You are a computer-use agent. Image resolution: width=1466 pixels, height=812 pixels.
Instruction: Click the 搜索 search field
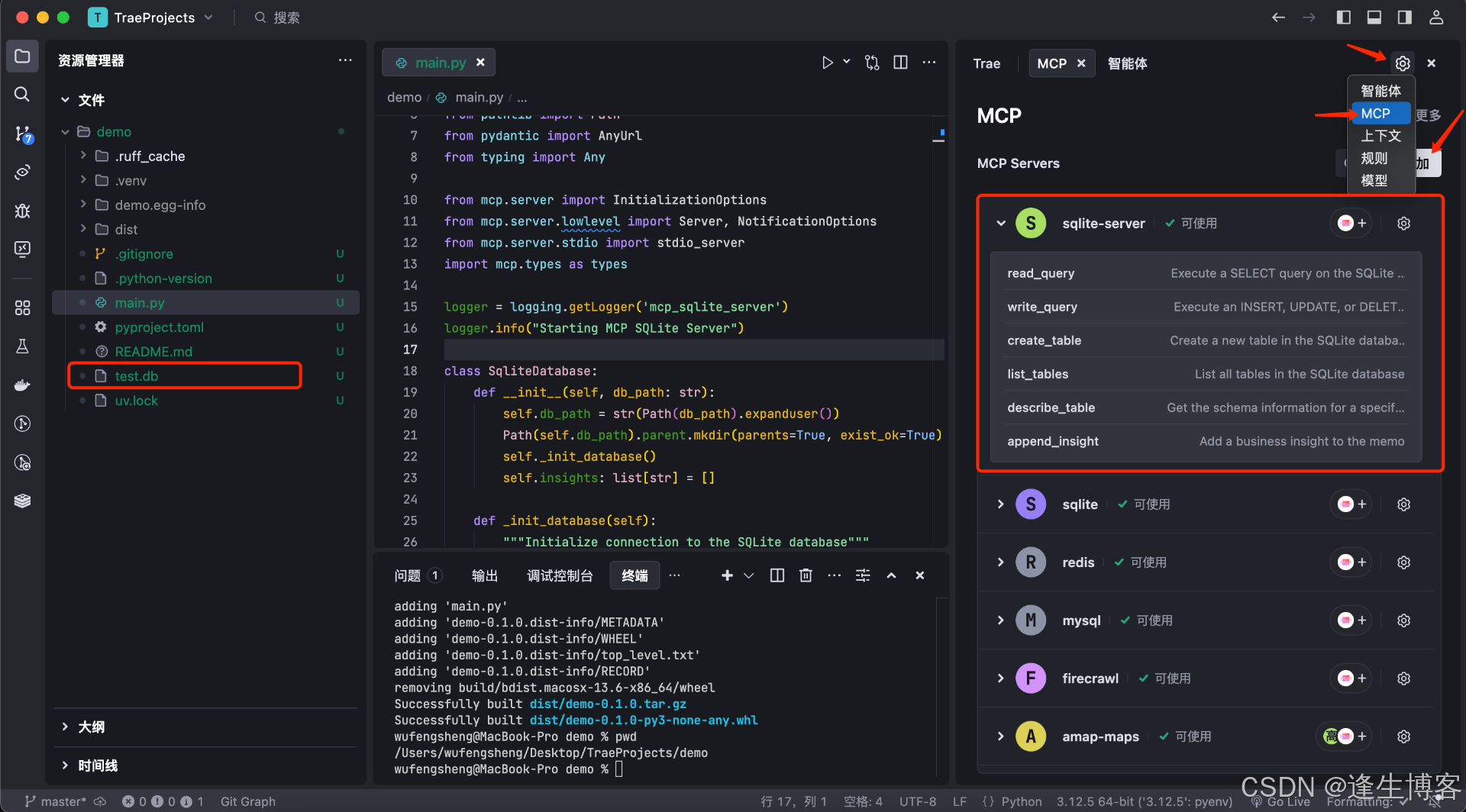(278, 18)
